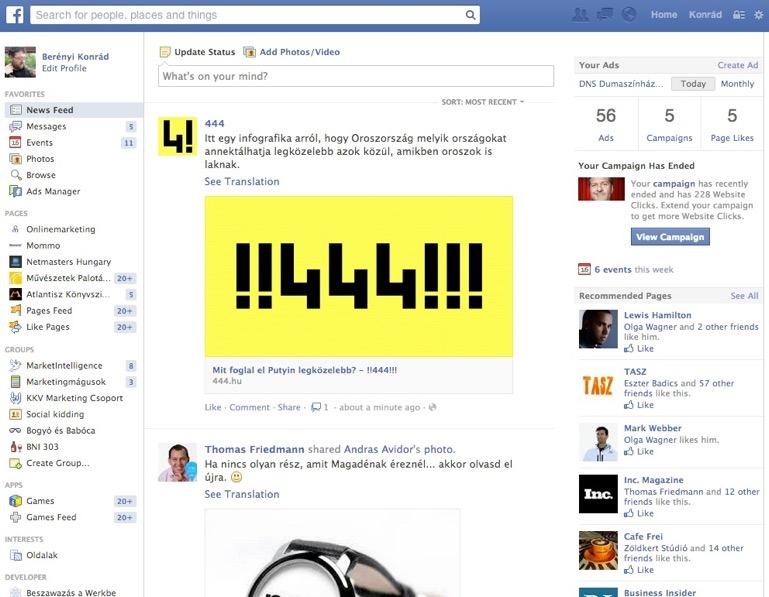Click Share under the 444 post
Image resolution: width=769 pixels, height=597 pixels.
tap(289, 407)
